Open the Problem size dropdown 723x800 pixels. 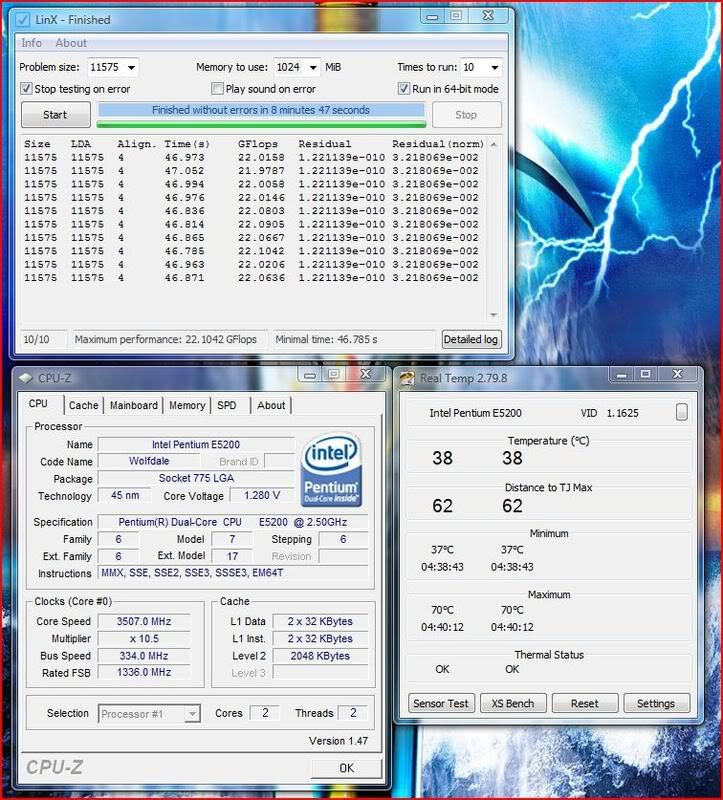point(132,67)
